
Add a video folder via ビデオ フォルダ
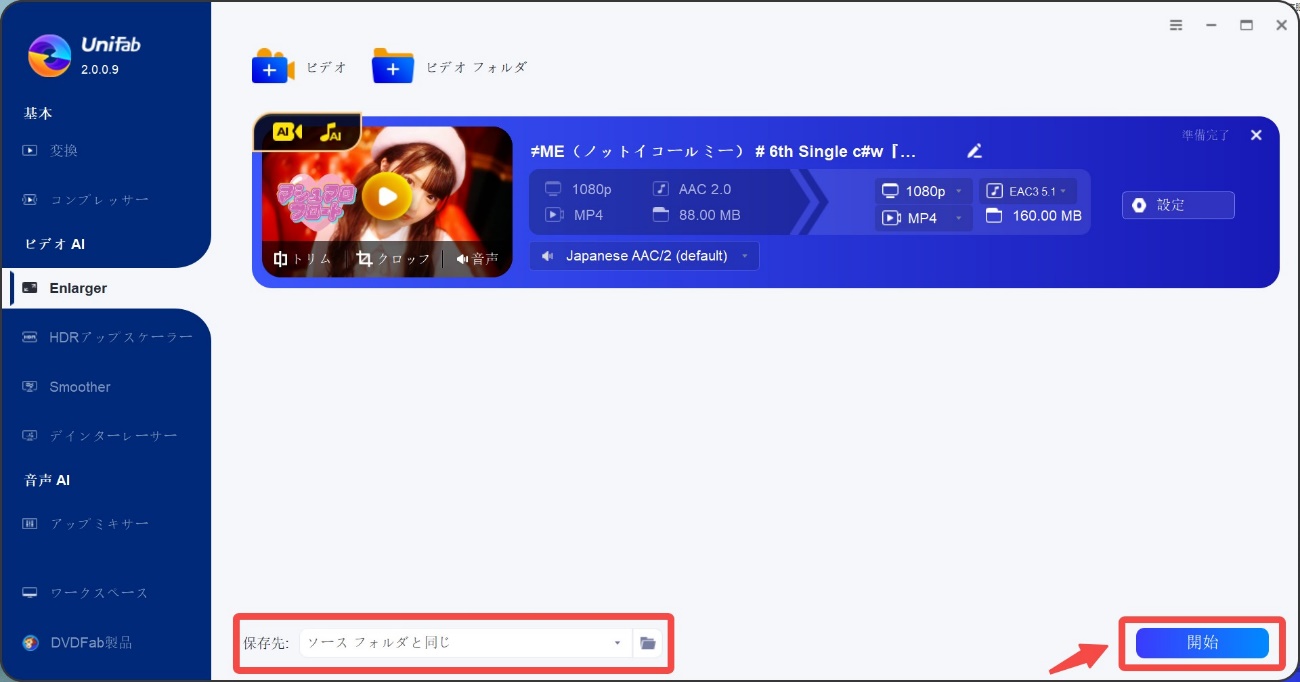[x=449, y=67]
